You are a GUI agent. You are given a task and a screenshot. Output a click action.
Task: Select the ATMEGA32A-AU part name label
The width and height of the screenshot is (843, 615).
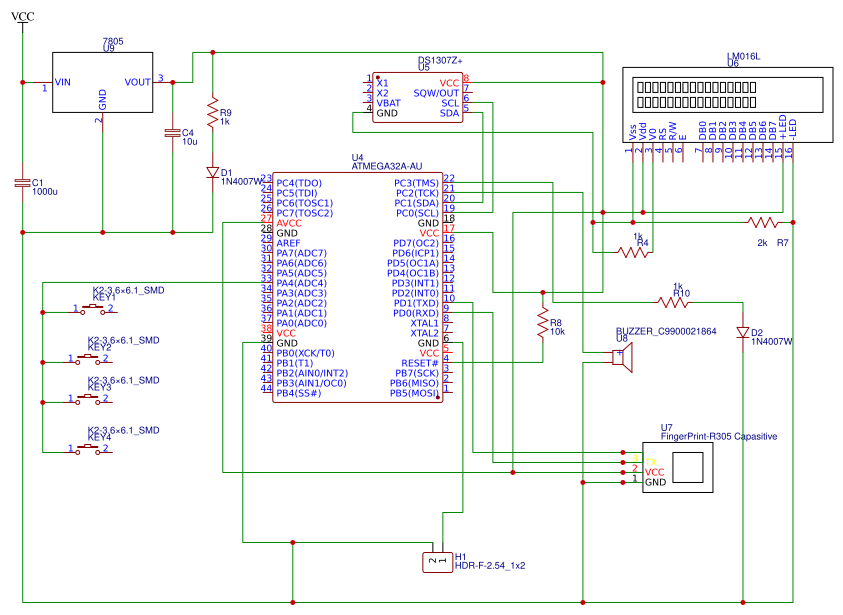pyautogui.click(x=387, y=167)
